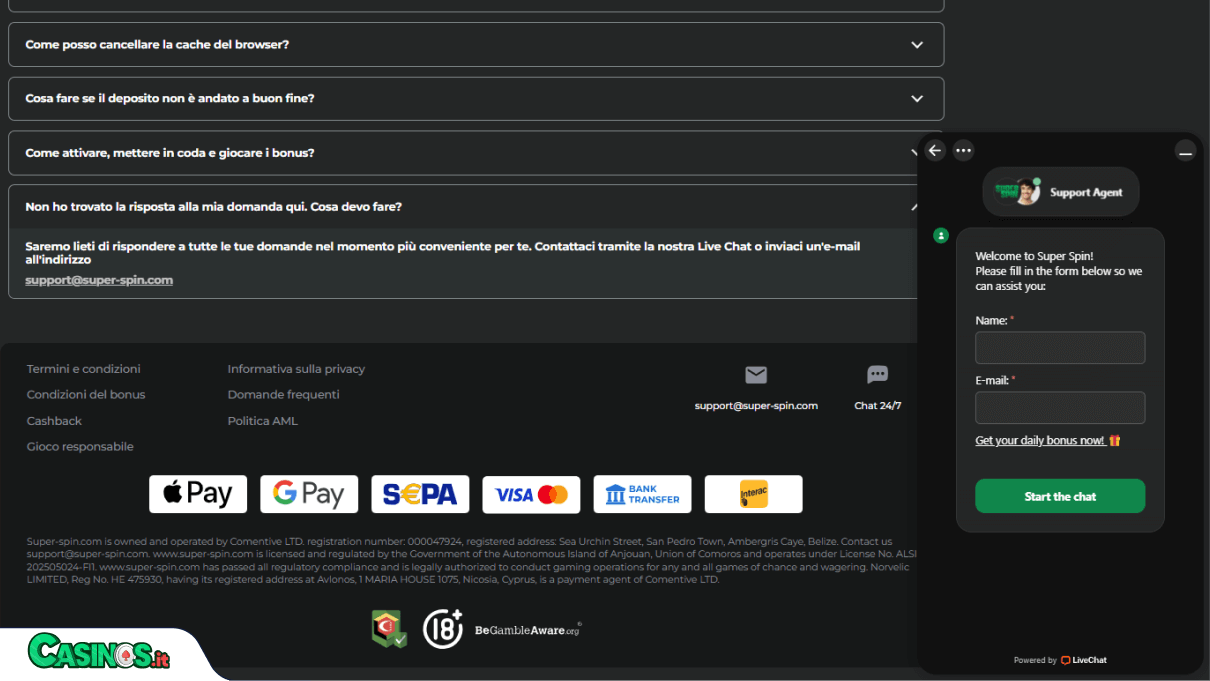Click the Start the chat button

[x=1060, y=496]
